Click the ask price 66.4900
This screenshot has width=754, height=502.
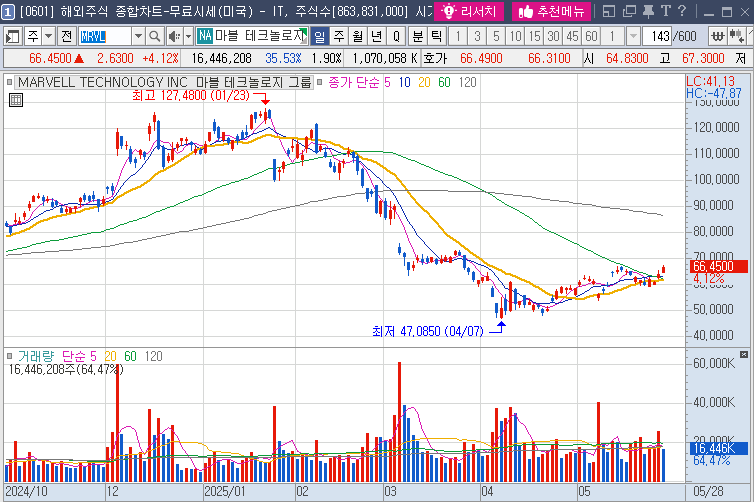(x=481, y=59)
